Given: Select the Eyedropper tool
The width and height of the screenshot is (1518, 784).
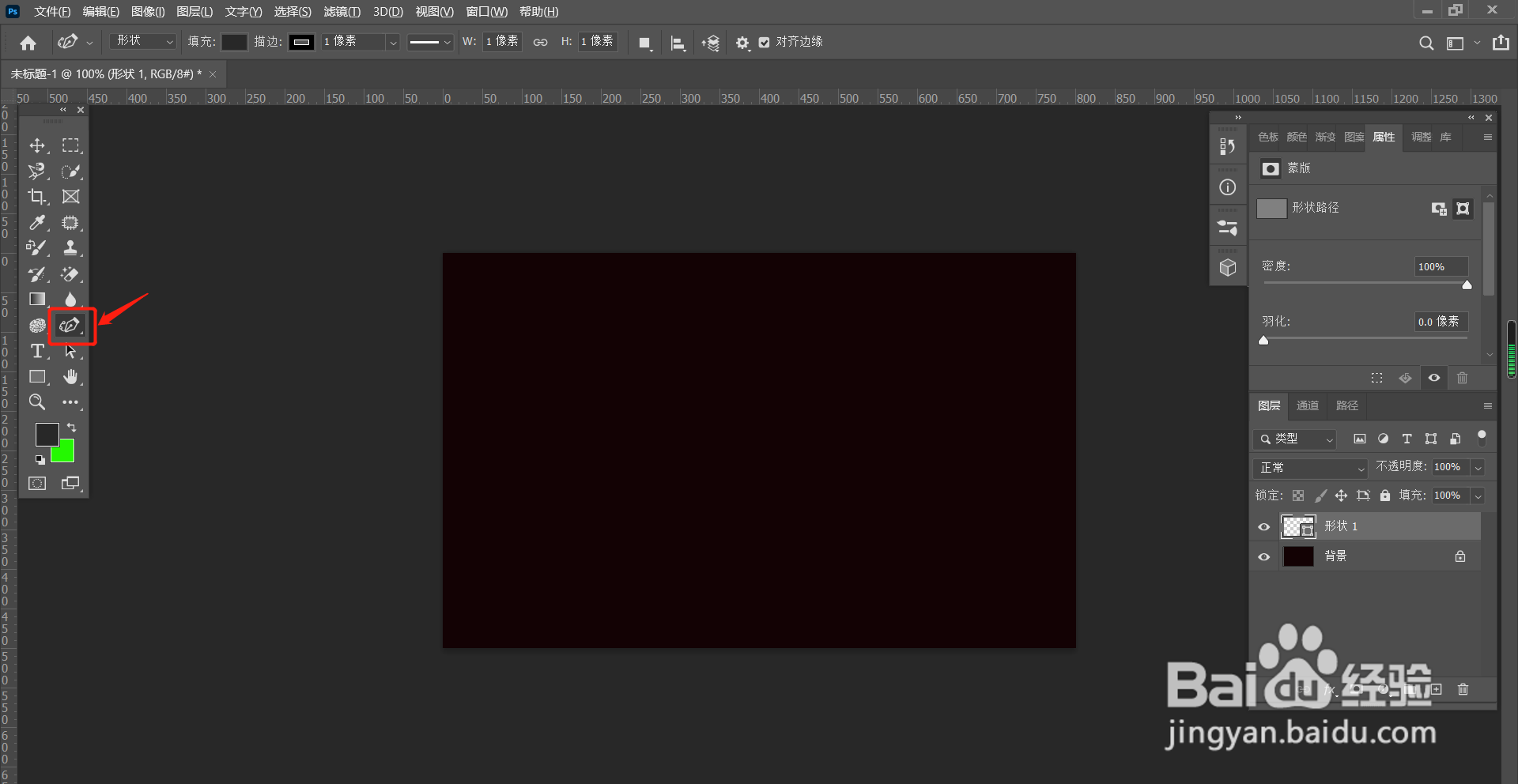Looking at the screenshot, I should [37, 223].
